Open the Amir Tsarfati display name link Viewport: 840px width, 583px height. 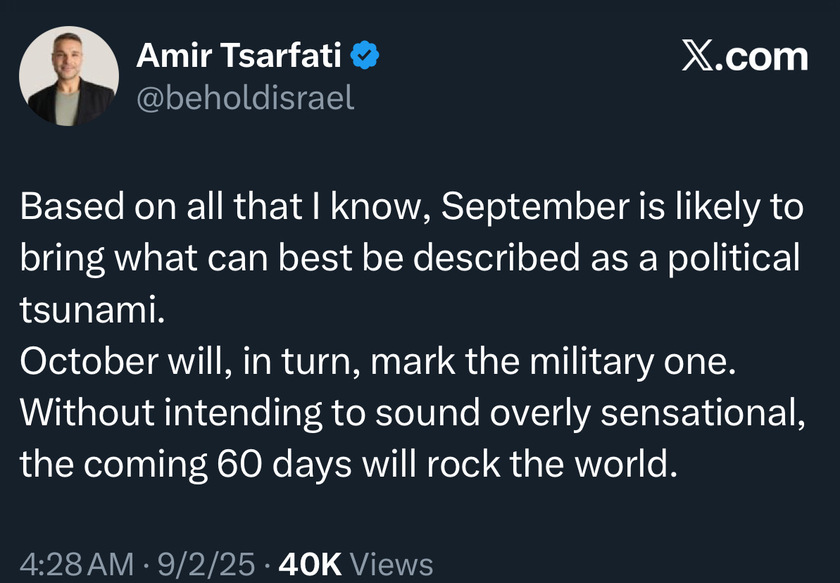238,55
